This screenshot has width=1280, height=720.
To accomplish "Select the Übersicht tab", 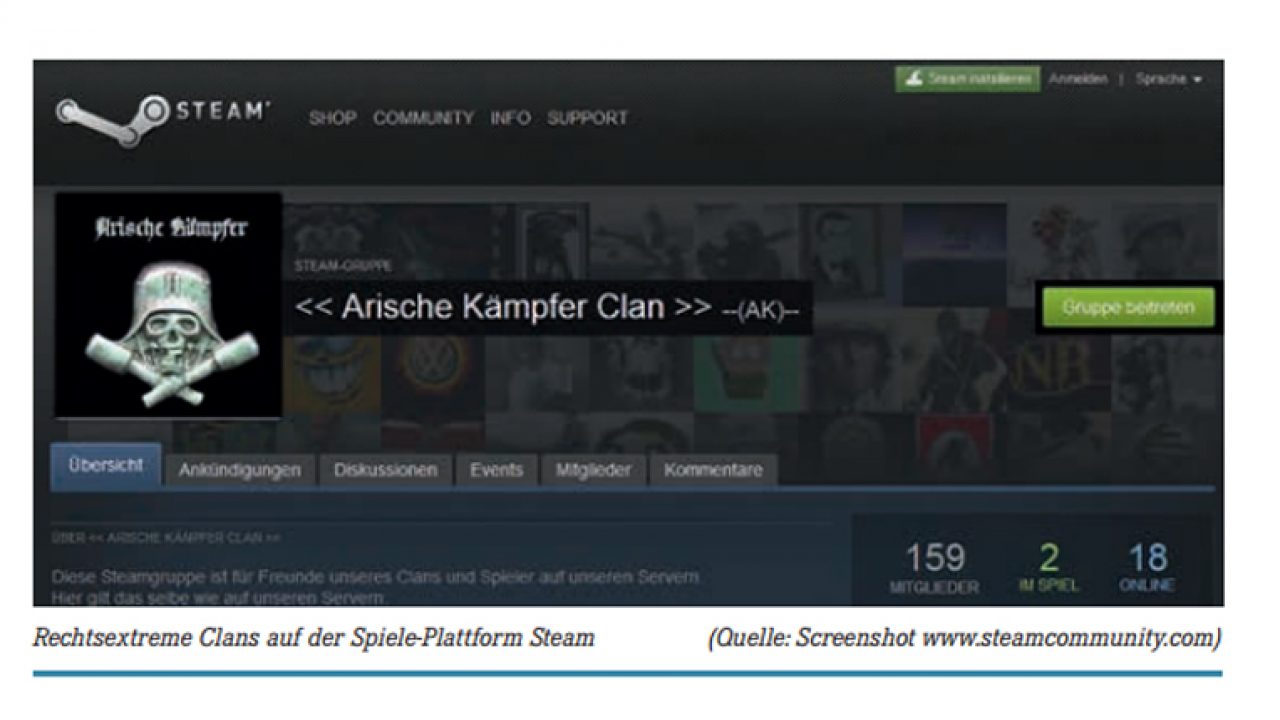I will pyautogui.click(x=106, y=467).
